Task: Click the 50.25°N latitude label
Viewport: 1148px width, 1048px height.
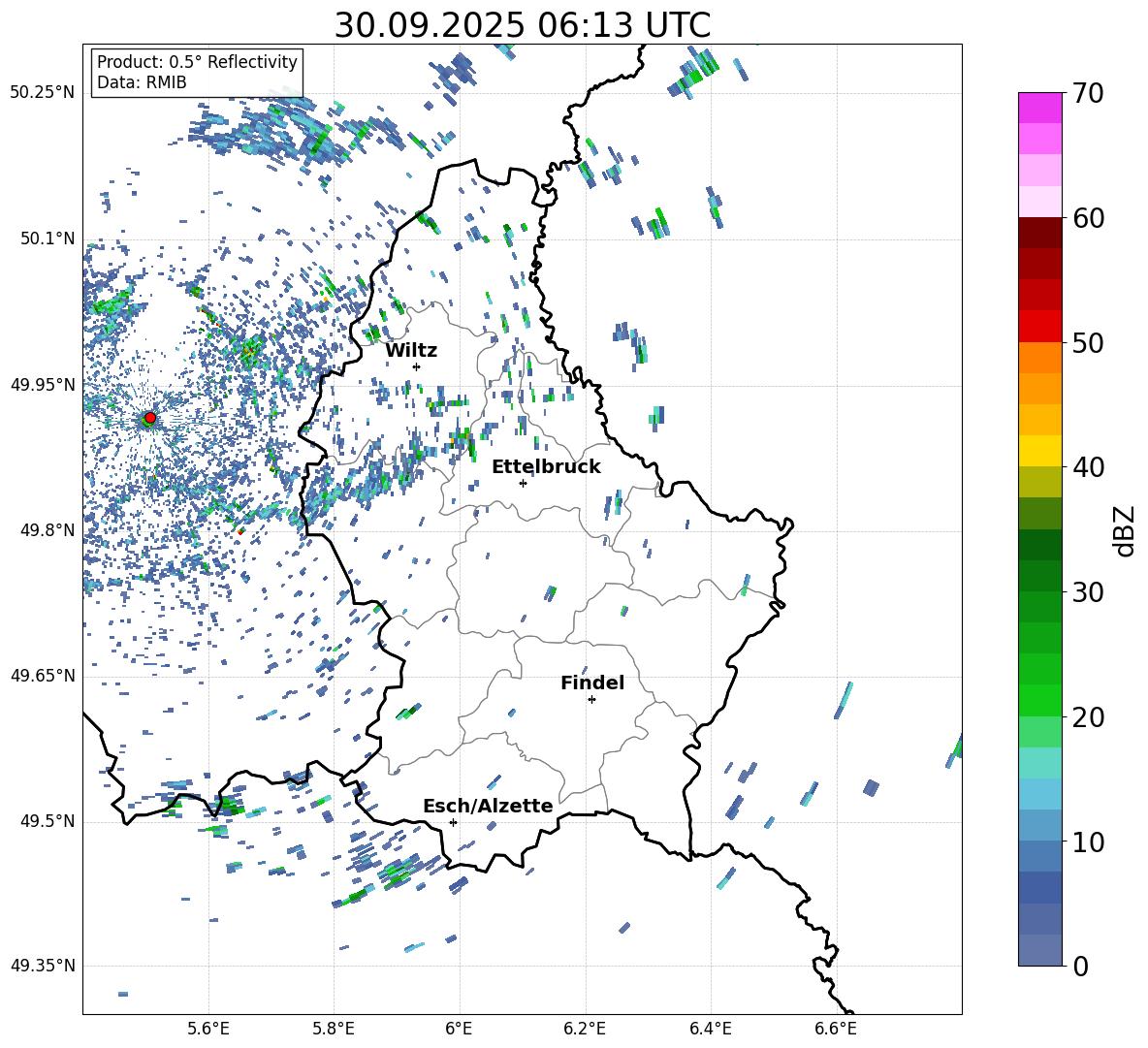Action: pos(43,93)
